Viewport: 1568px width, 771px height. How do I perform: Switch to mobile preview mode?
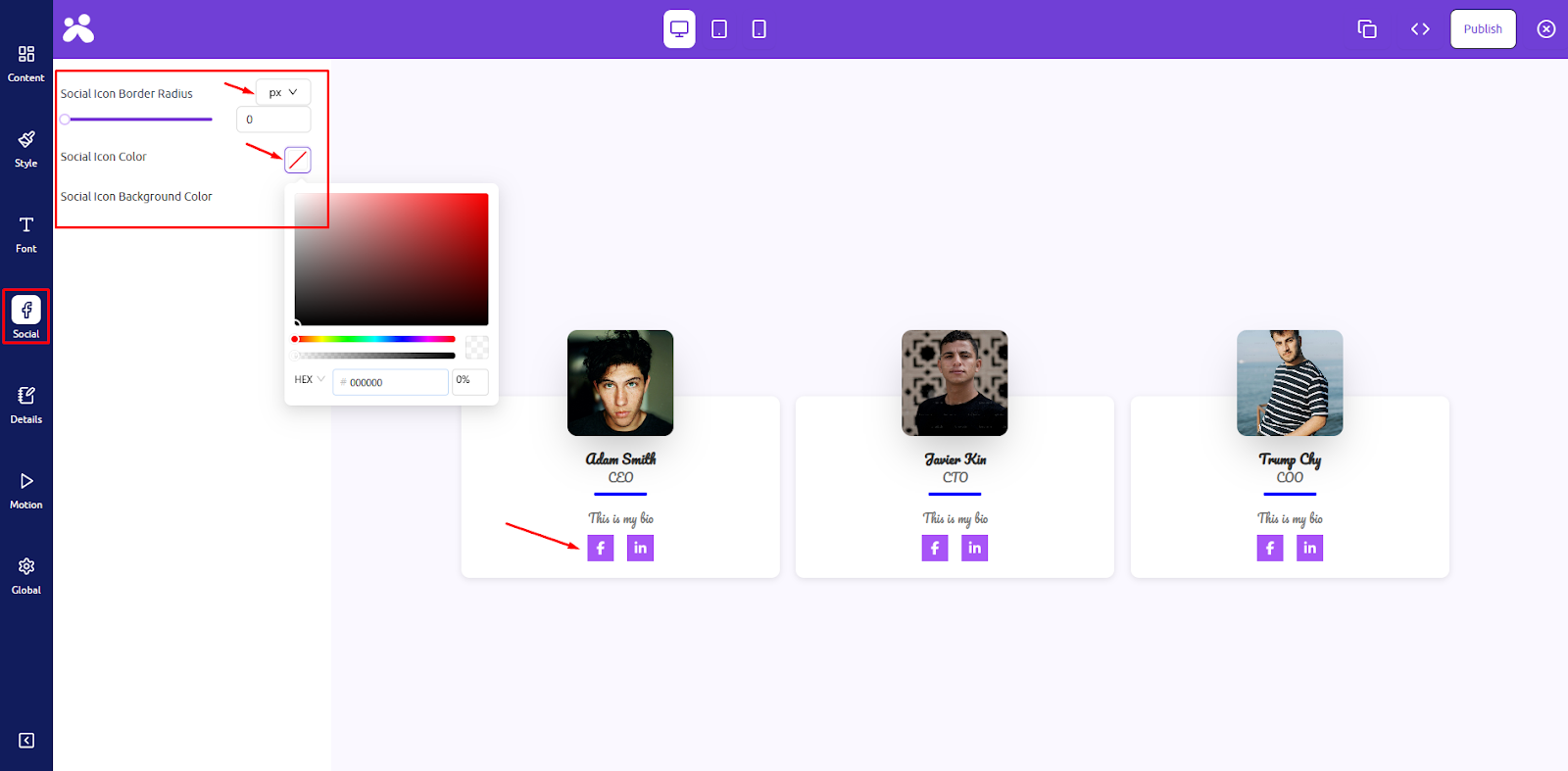pyautogui.click(x=759, y=29)
